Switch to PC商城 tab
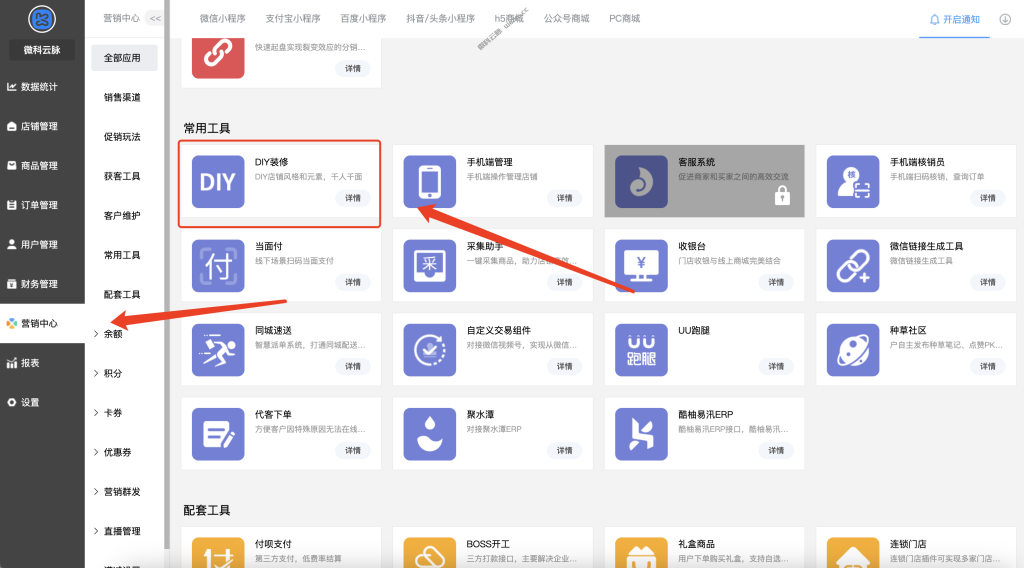The image size is (1024, 568). click(624, 18)
